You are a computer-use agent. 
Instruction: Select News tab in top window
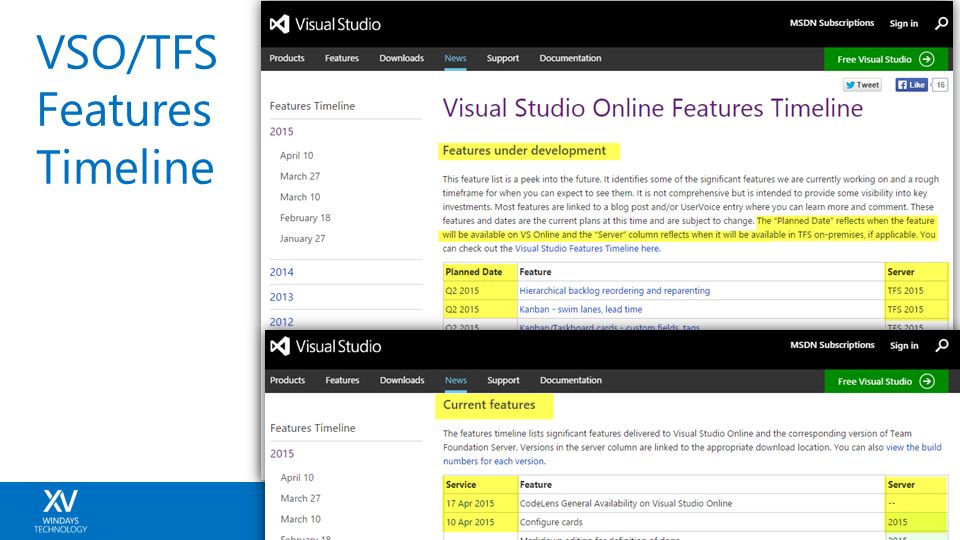click(455, 58)
